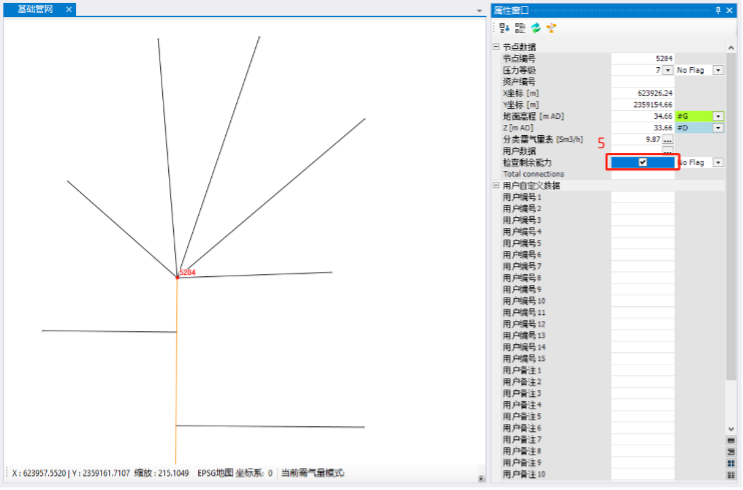Open the 压力等级 value dropdown
Viewport: 743px width, 490px height.
pos(667,71)
